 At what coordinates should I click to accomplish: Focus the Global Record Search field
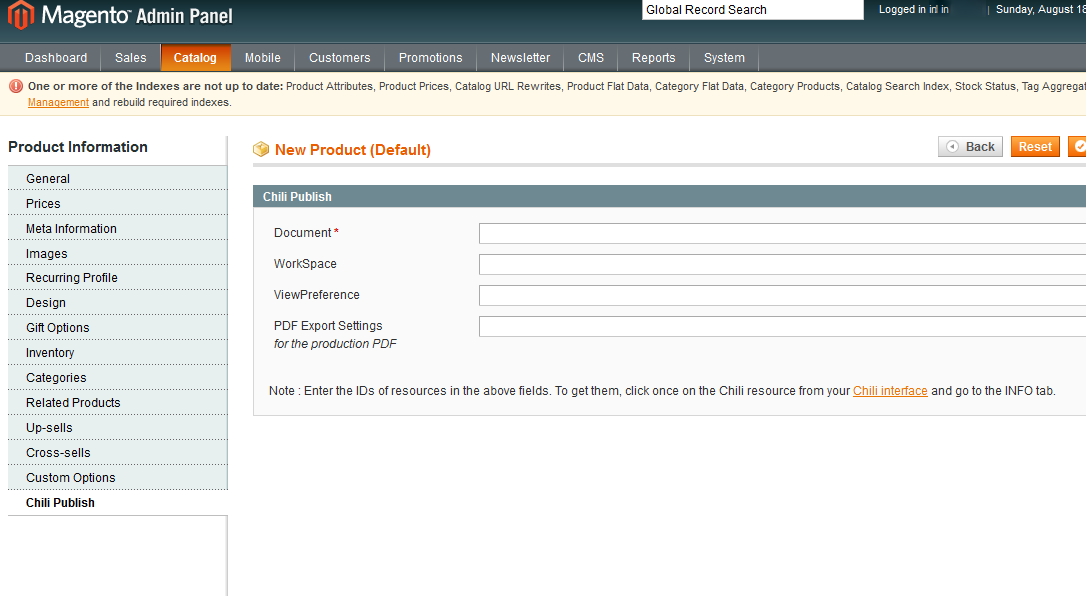pos(753,10)
